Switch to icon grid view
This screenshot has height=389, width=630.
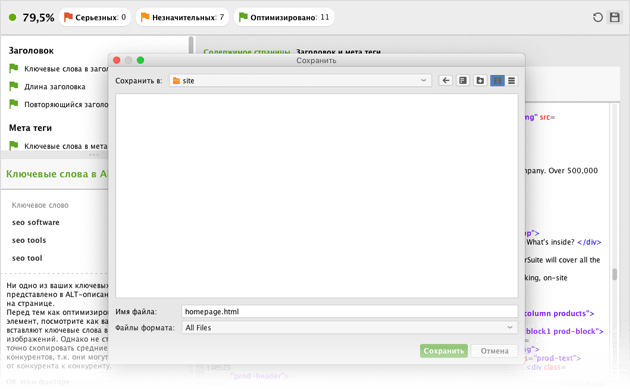click(x=497, y=81)
